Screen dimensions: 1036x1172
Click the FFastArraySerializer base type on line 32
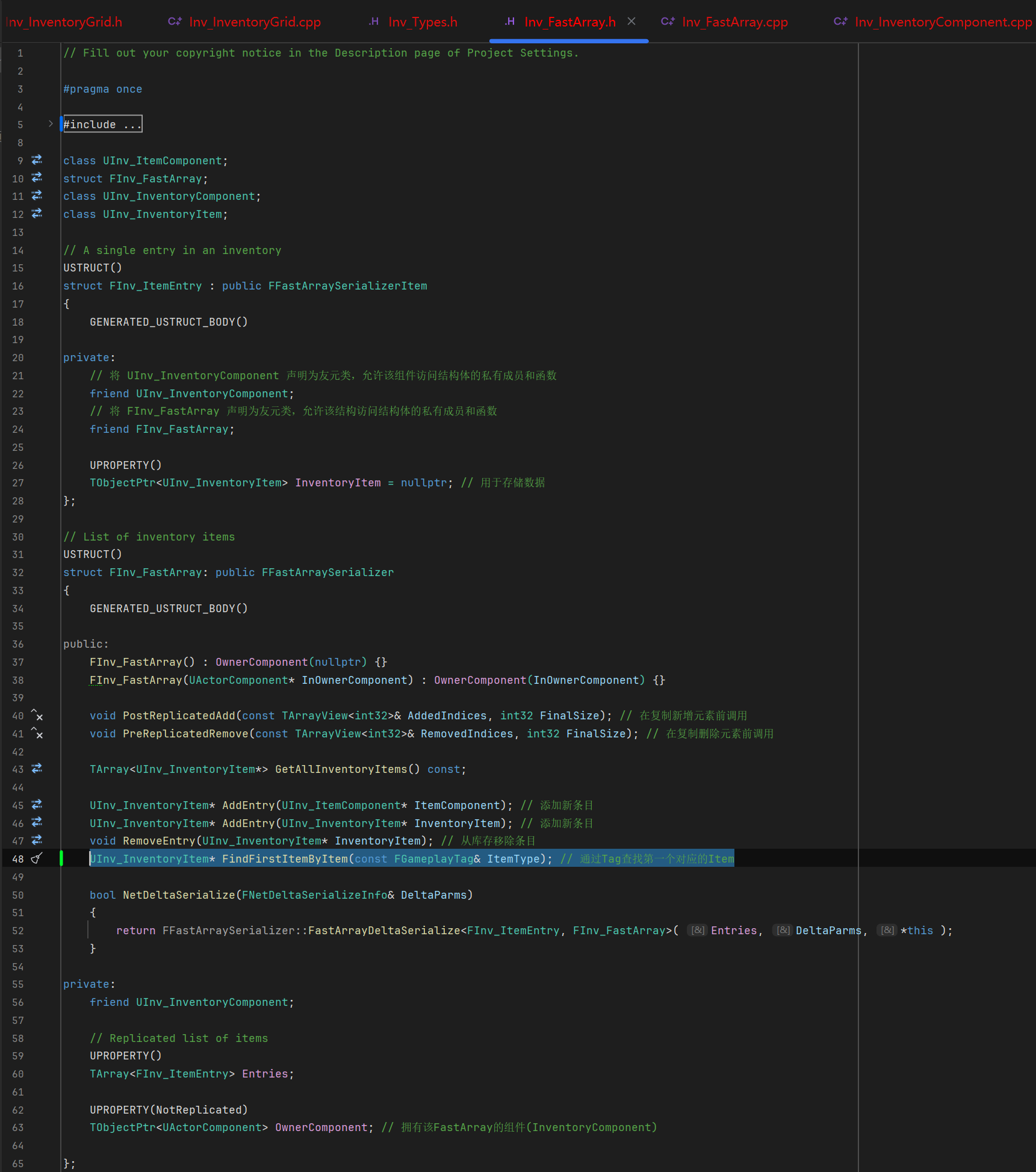click(328, 572)
